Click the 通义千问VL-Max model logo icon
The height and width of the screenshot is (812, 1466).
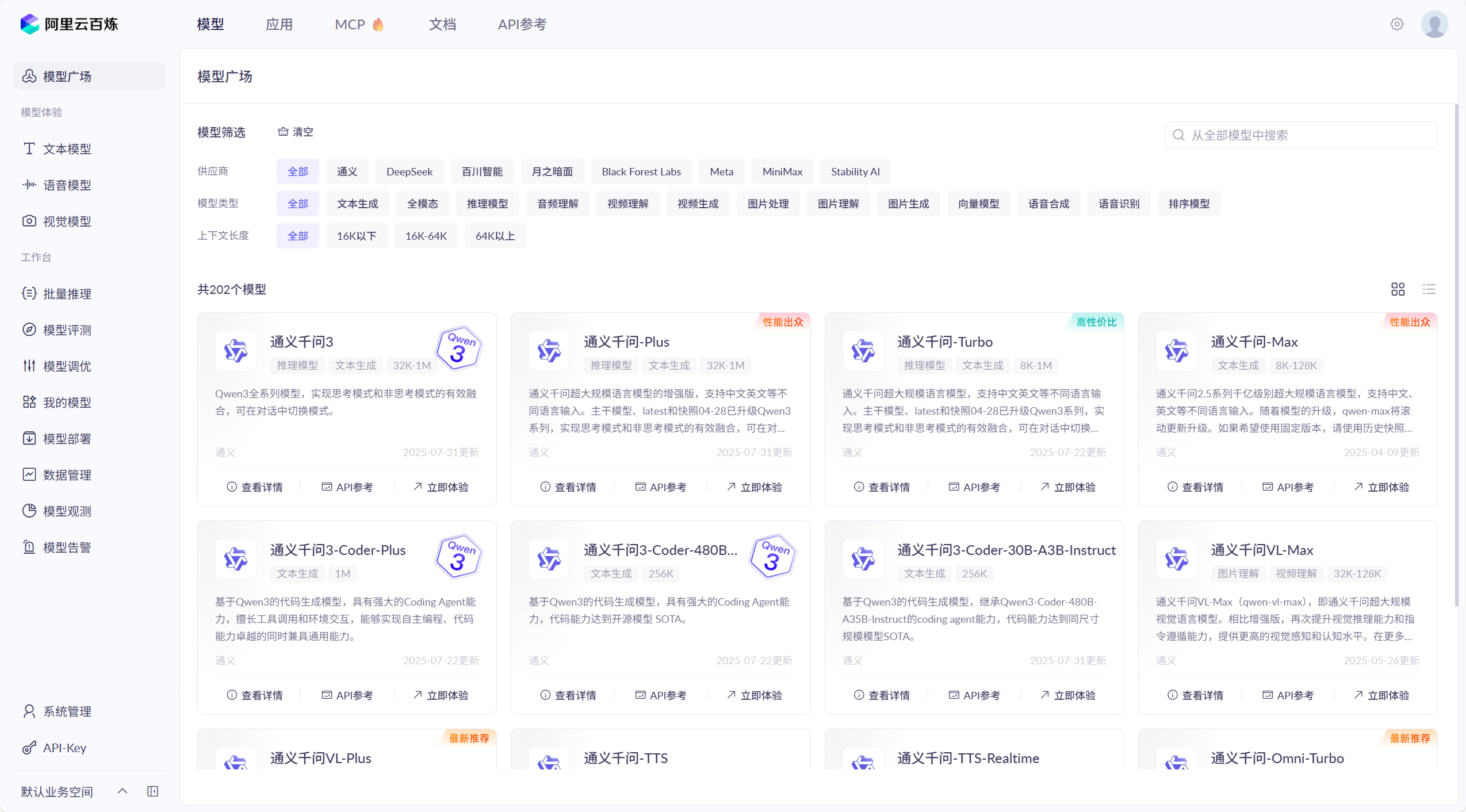point(1176,558)
